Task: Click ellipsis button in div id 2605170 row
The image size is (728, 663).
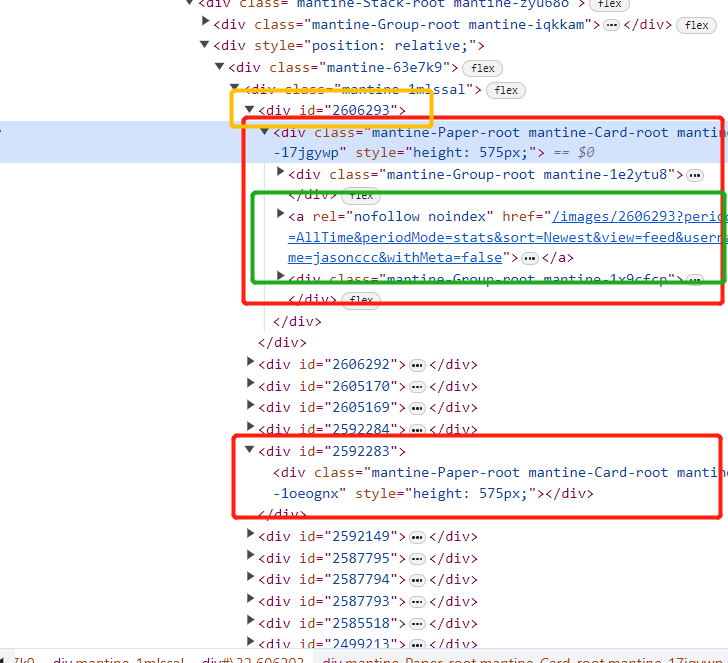Action: coord(418,386)
